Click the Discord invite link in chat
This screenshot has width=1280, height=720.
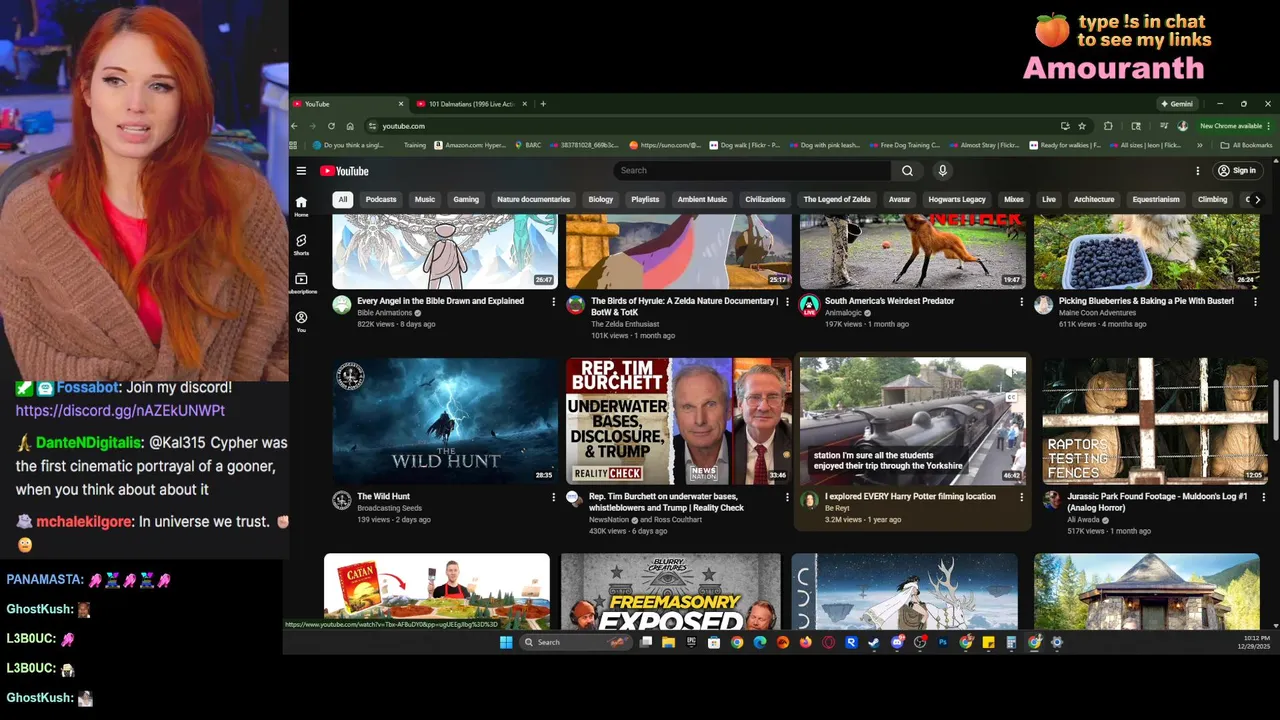[x=120, y=411]
